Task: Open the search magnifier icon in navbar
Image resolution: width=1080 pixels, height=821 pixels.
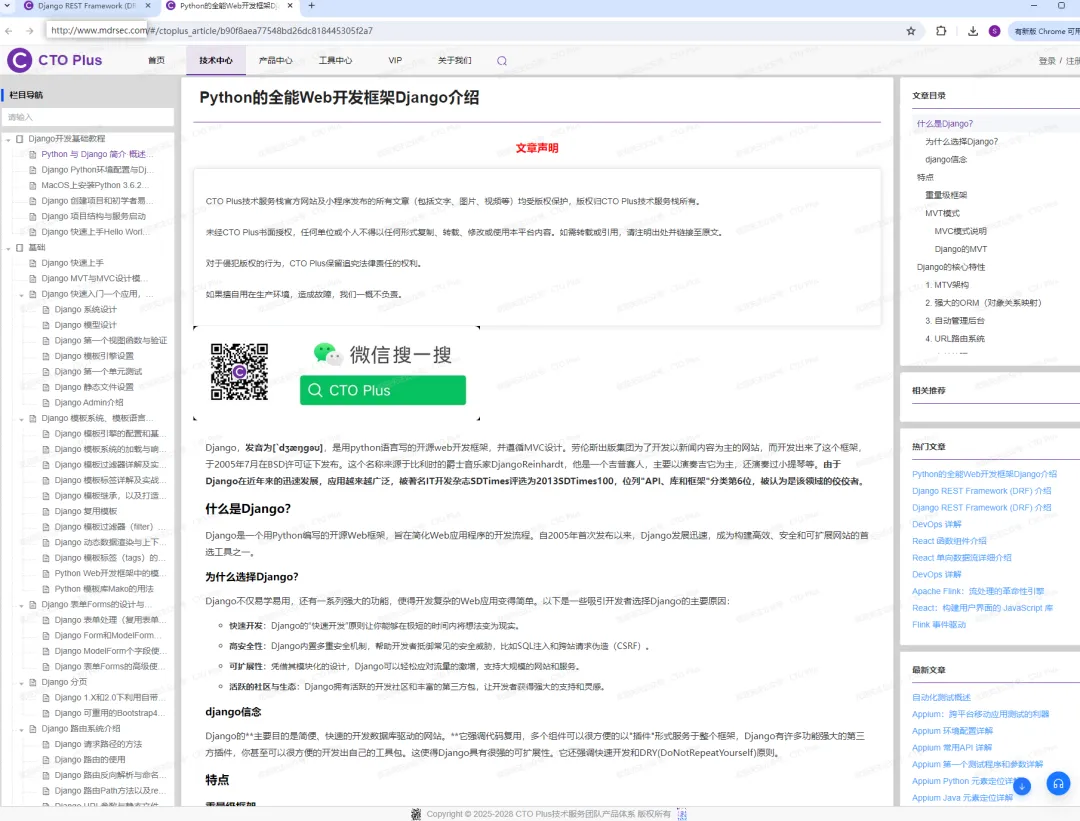Action: [502, 61]
